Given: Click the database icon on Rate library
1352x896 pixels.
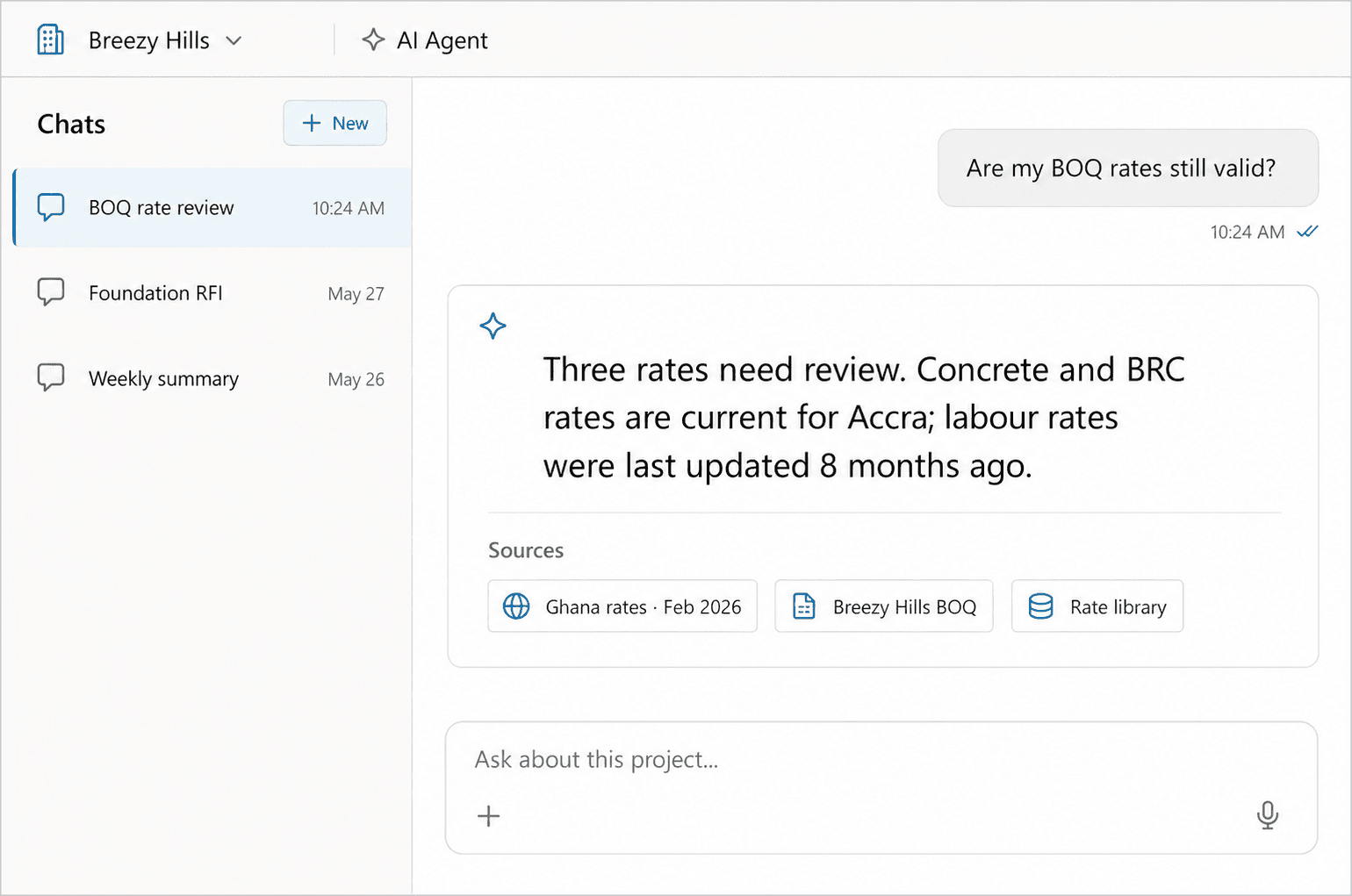Looking at the screenshot, I should click(1041, 606).
